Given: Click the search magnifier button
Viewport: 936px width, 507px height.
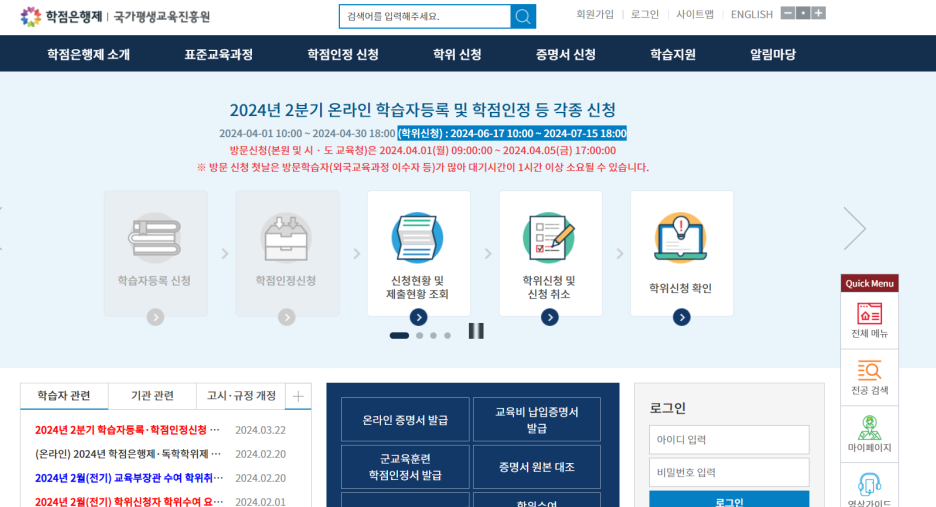Looking at the screenshot, I should [x=523, y=17].
